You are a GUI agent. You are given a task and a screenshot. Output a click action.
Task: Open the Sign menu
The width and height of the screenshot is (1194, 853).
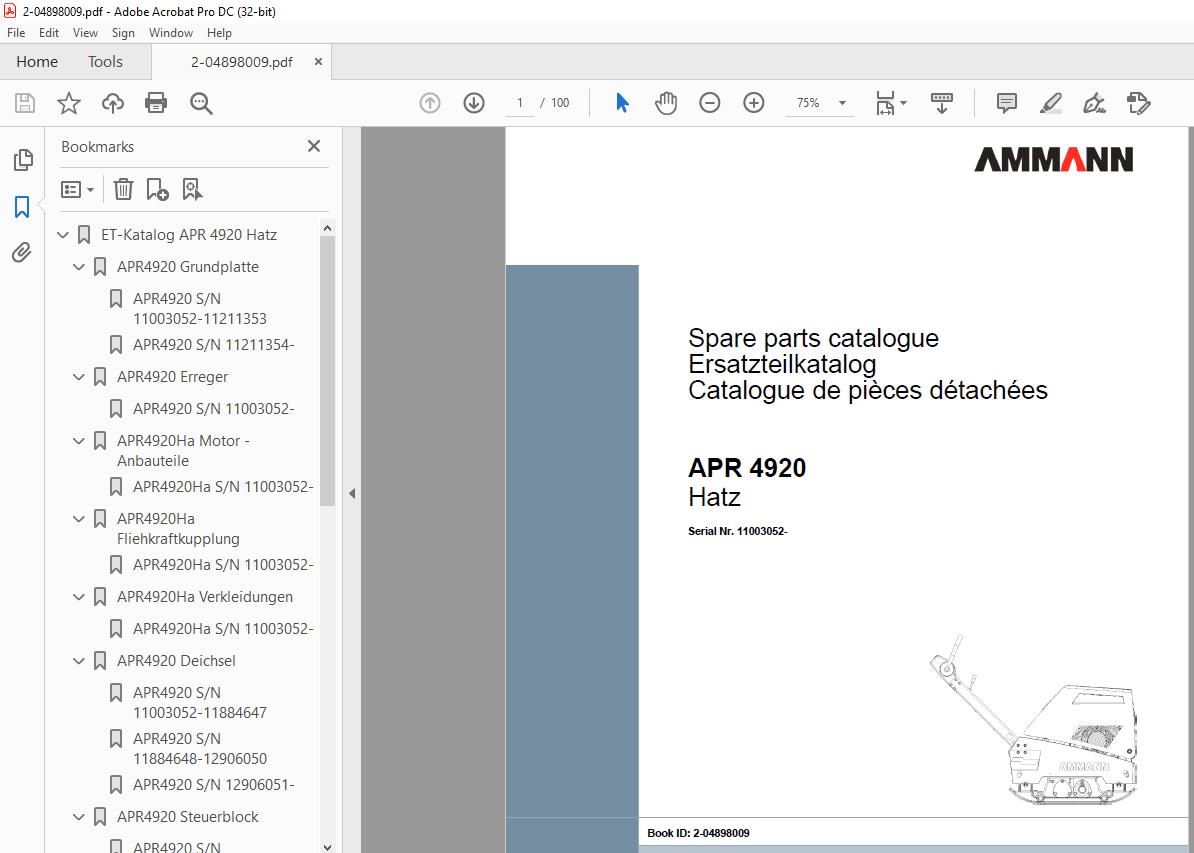click(123, 33)
